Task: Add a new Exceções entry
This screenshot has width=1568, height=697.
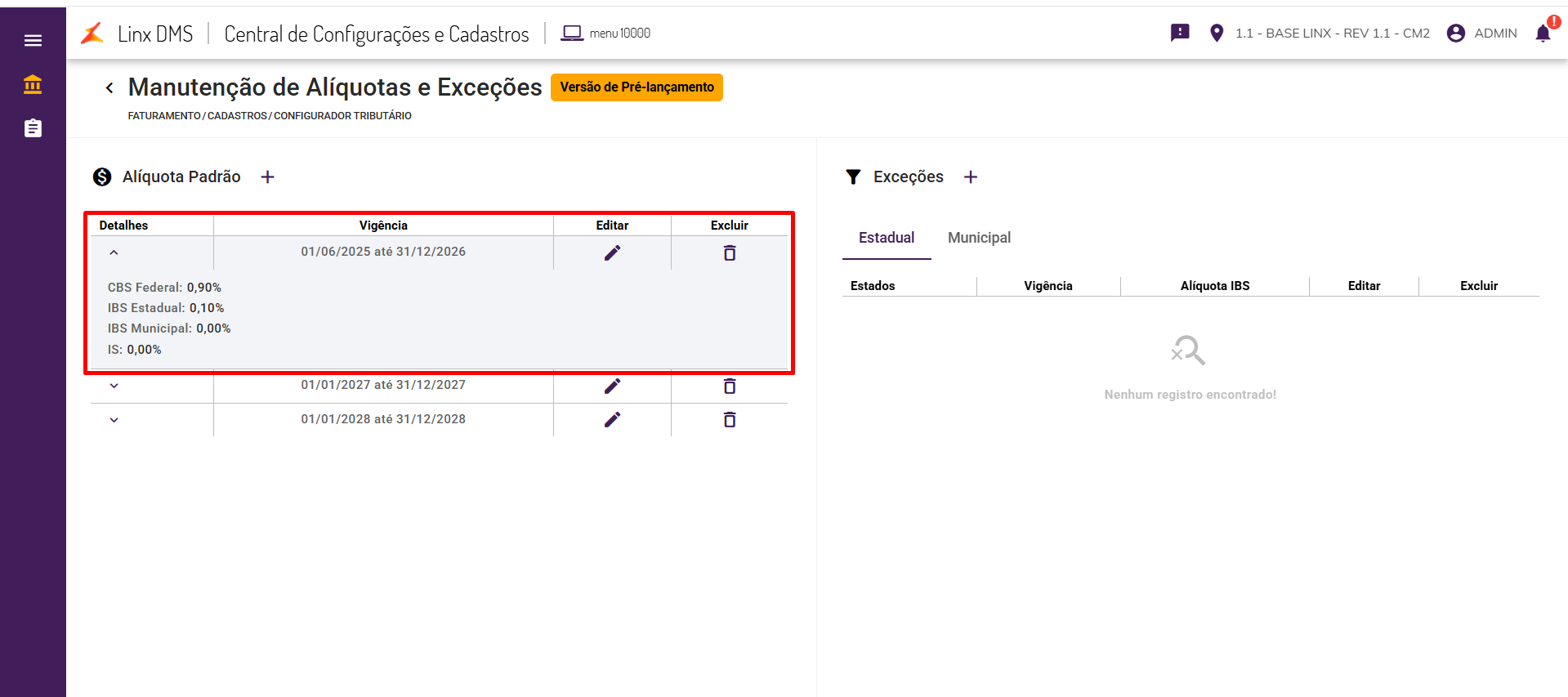Action: click(971, 177)
